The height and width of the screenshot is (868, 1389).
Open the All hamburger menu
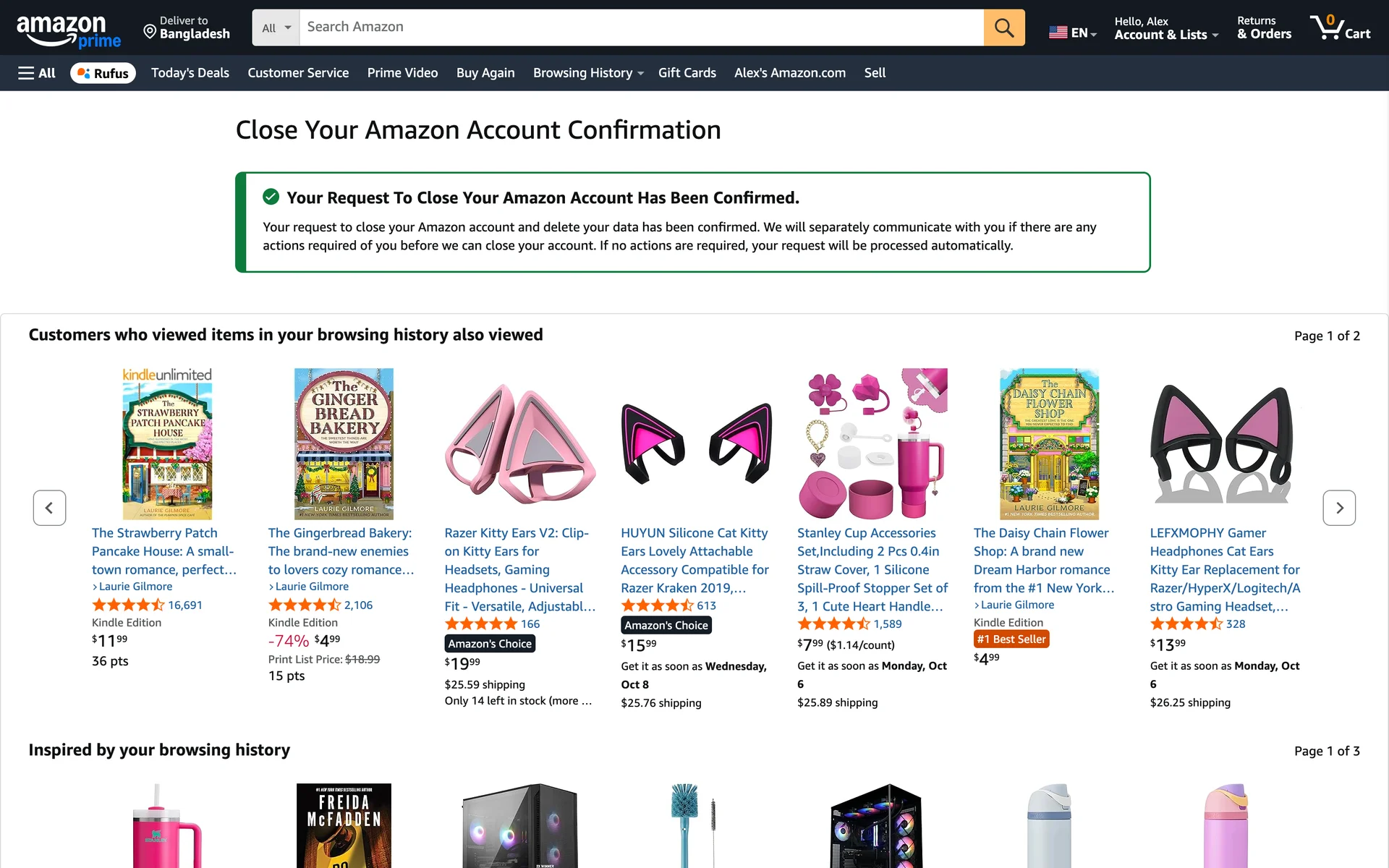tap(36, 73)
